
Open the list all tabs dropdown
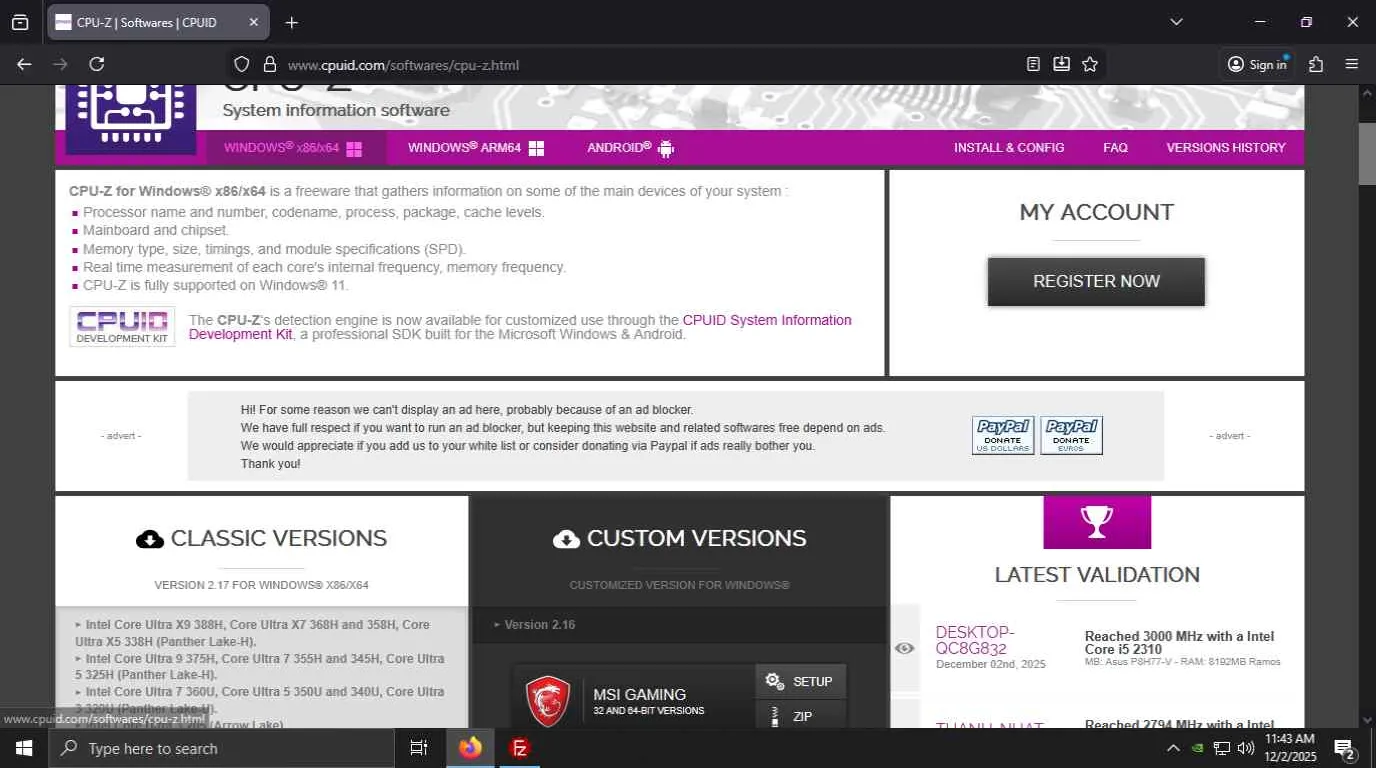(x=1176, y=22)
